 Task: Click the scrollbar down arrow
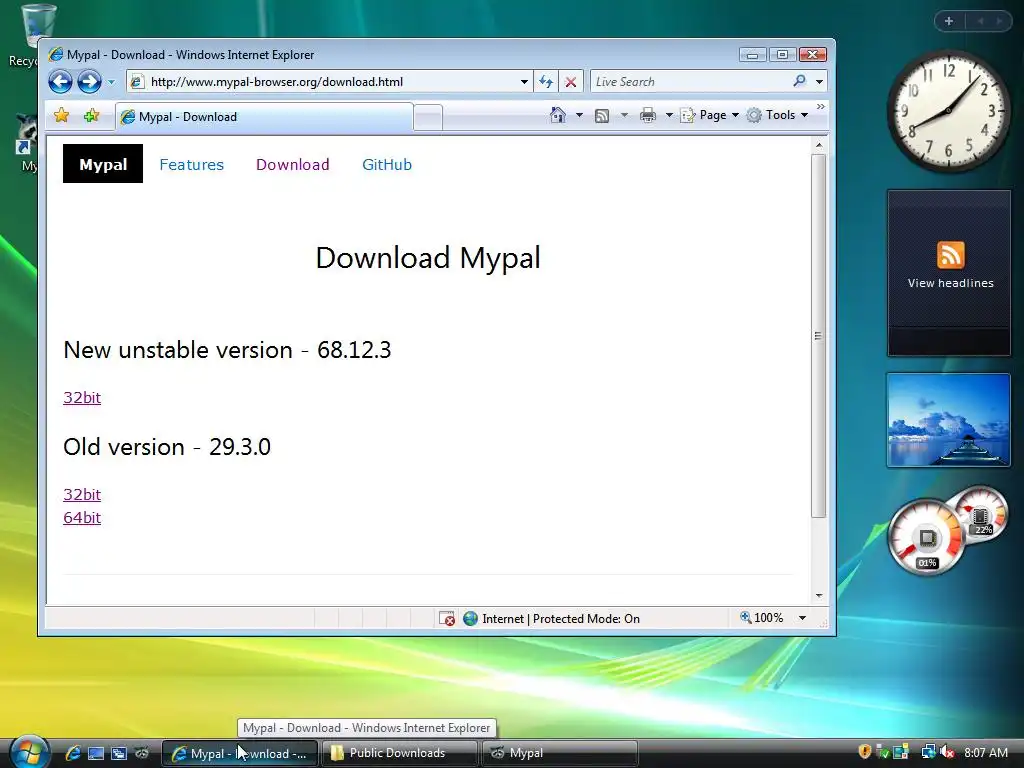819,596
